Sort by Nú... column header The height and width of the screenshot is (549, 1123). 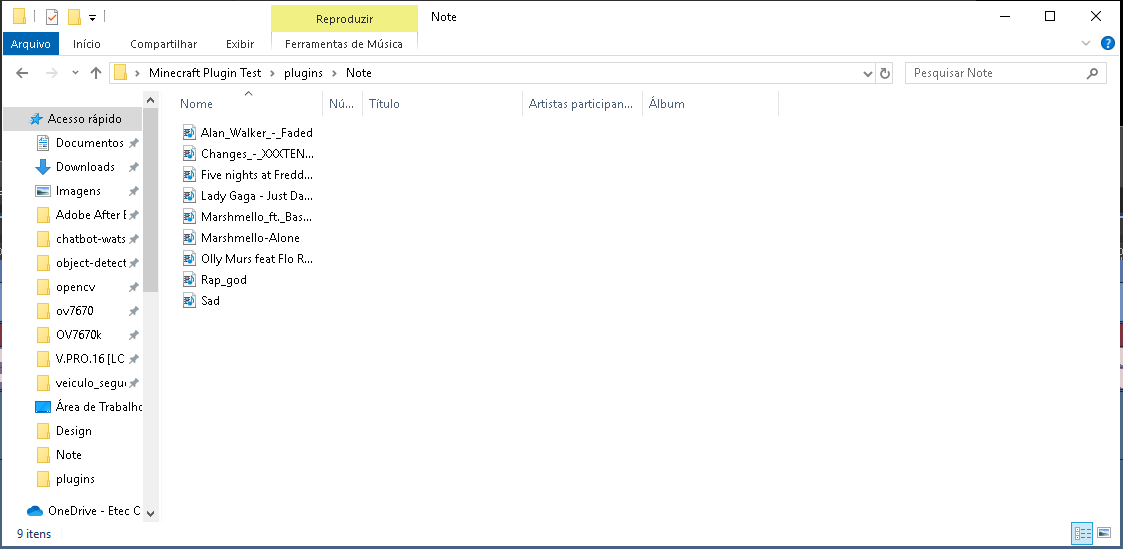tap(342, 104)
